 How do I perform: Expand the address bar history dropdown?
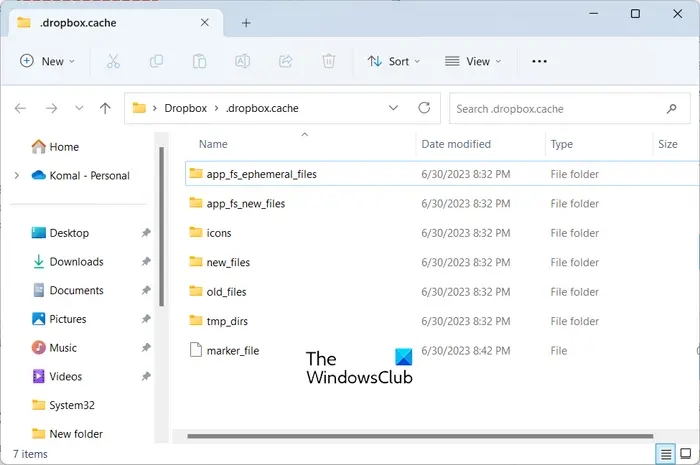coord(393,108)
